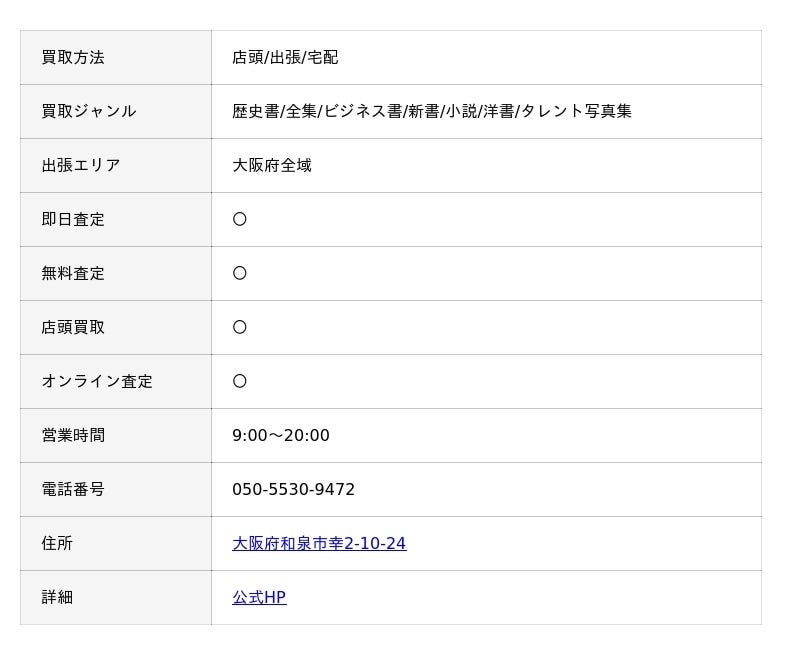Click the circle mark in 即日査定 row

(240, 219)
